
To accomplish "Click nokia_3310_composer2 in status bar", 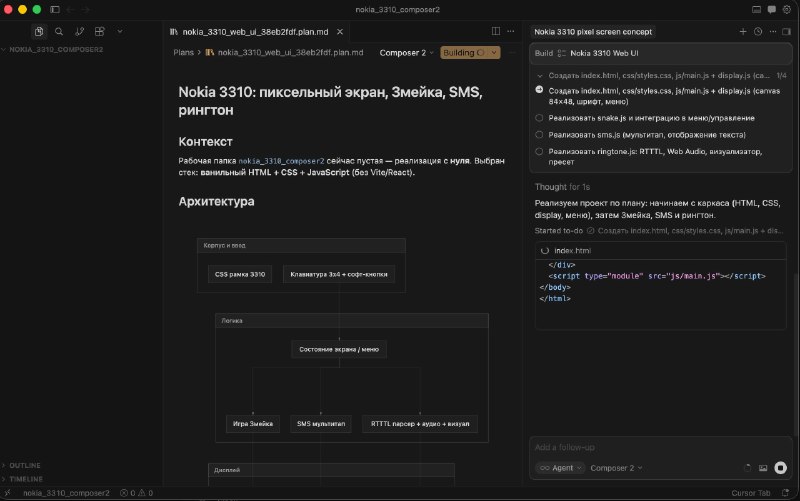I will click(x=66, y=493).
